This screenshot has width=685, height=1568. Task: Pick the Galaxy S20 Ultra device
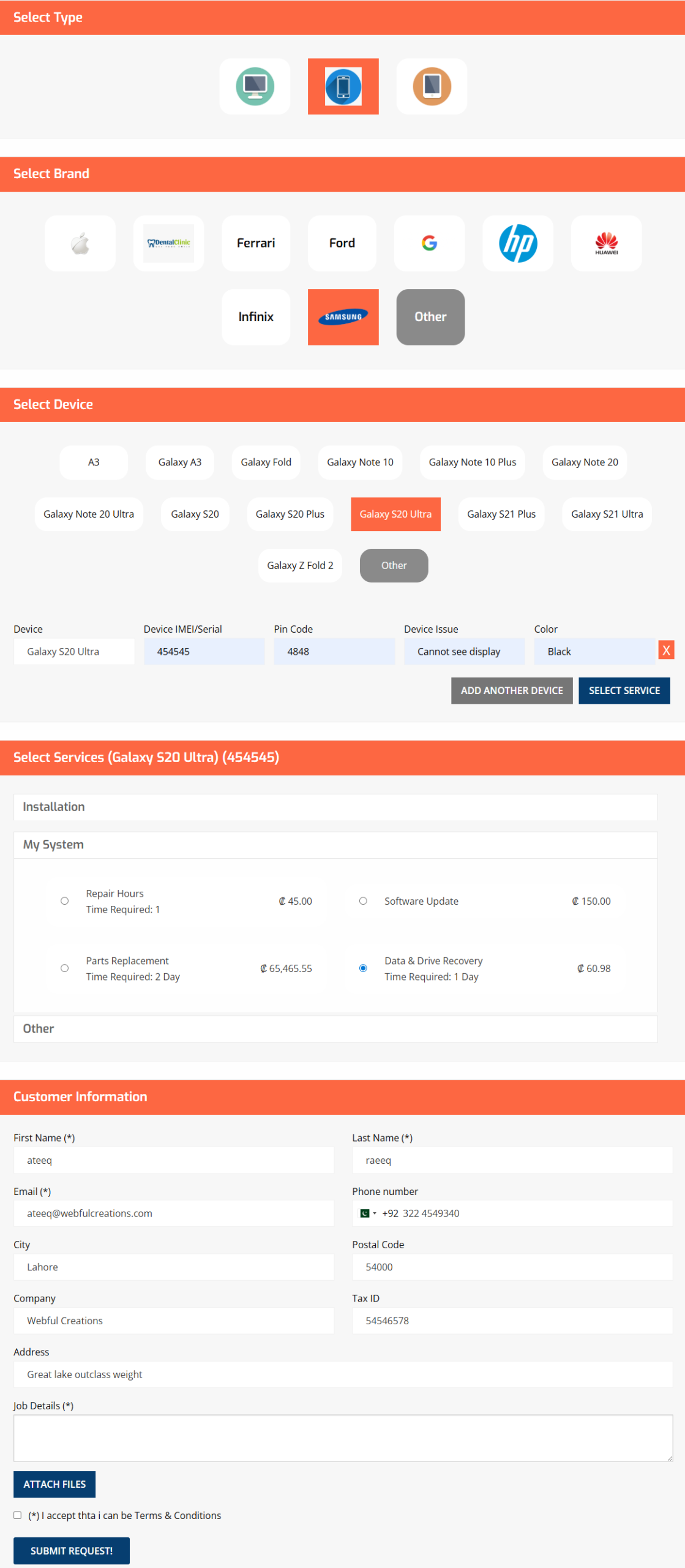(395, 514)
